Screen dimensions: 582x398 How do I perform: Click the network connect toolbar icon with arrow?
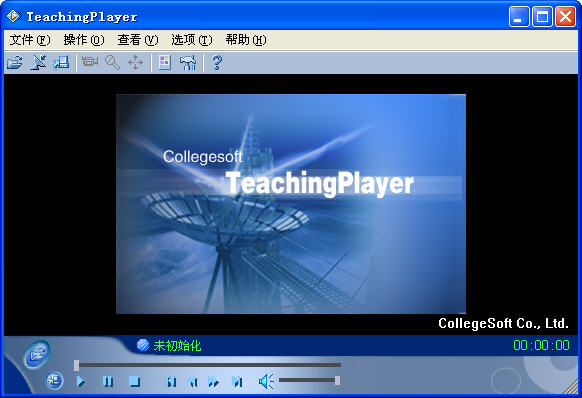click(x=38, y=62)
